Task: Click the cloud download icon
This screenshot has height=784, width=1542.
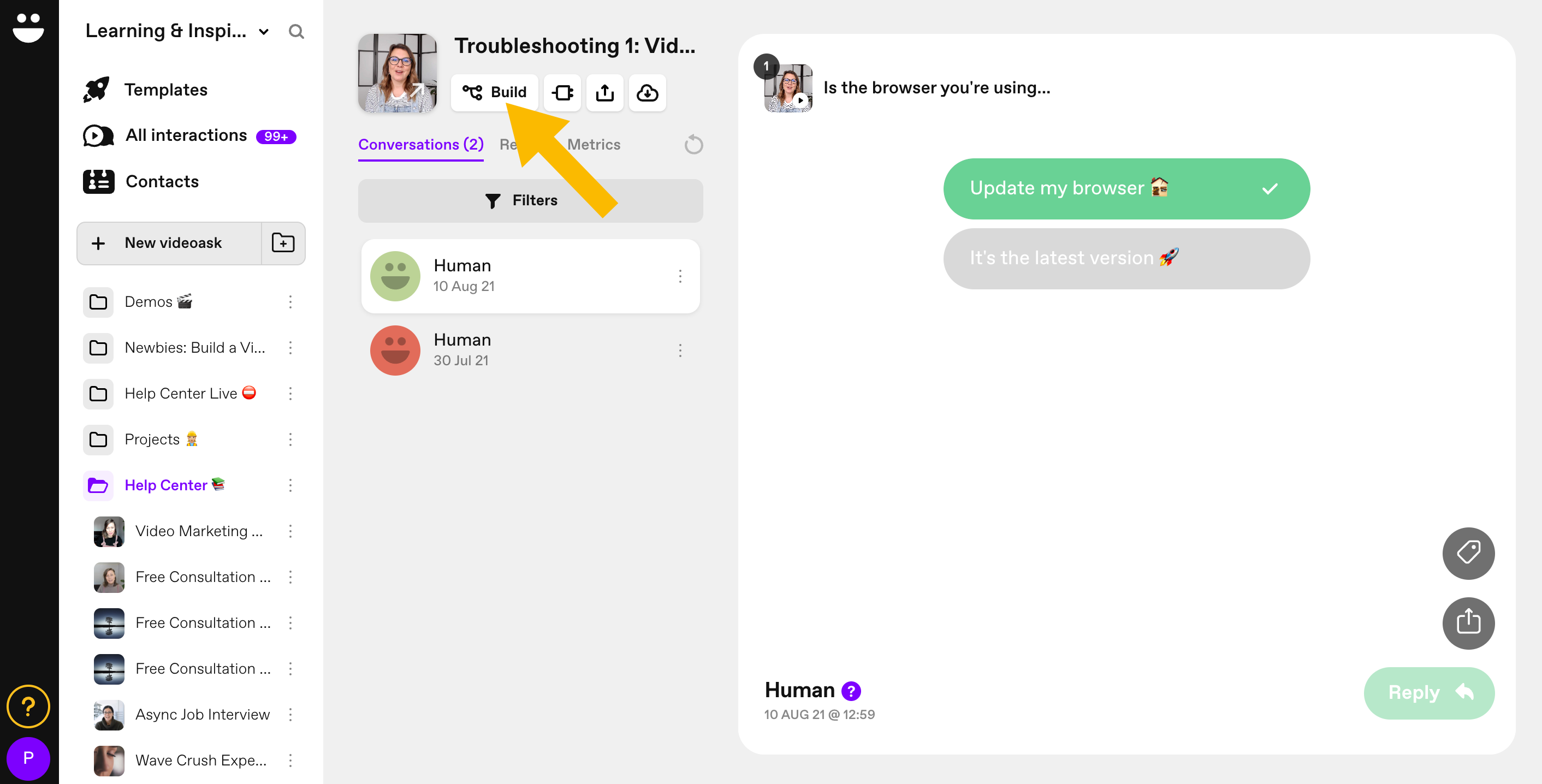Action: point(647,93)
